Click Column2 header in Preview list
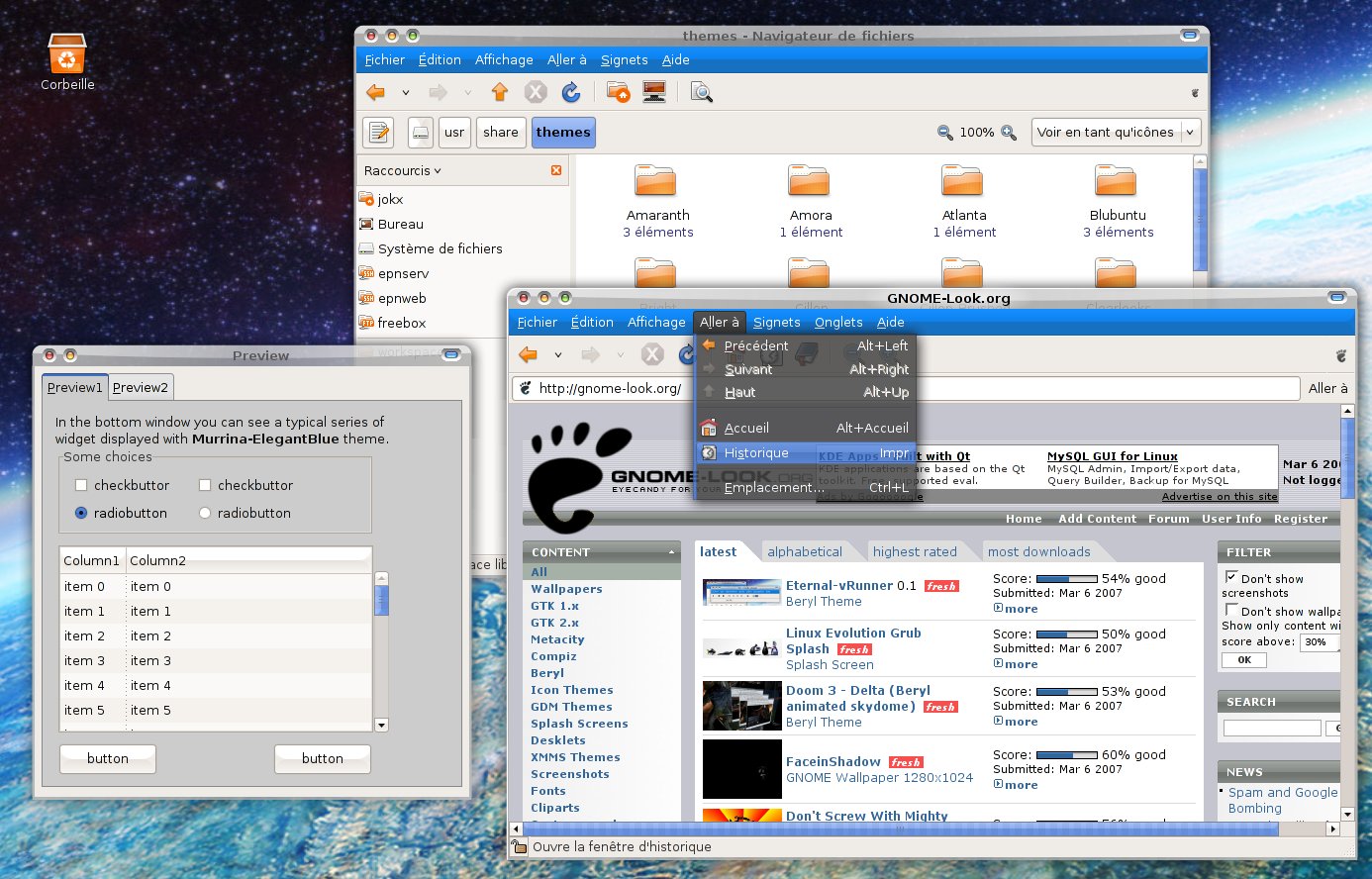The width and height of the screenshot is (1372, 879). tap(247, 560)
